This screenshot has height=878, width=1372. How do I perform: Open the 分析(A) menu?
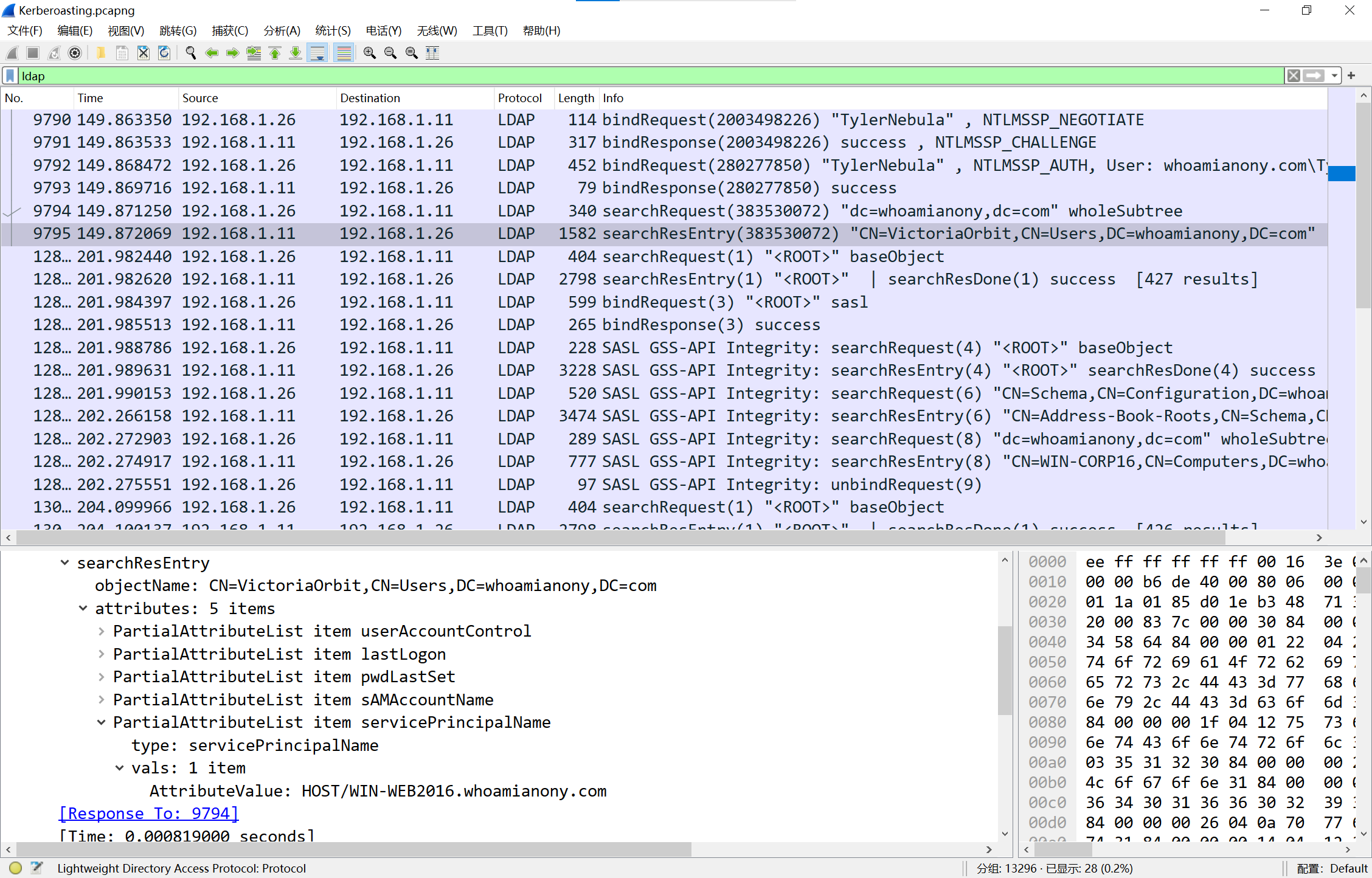pyautogui.click(x=282, y=30)
